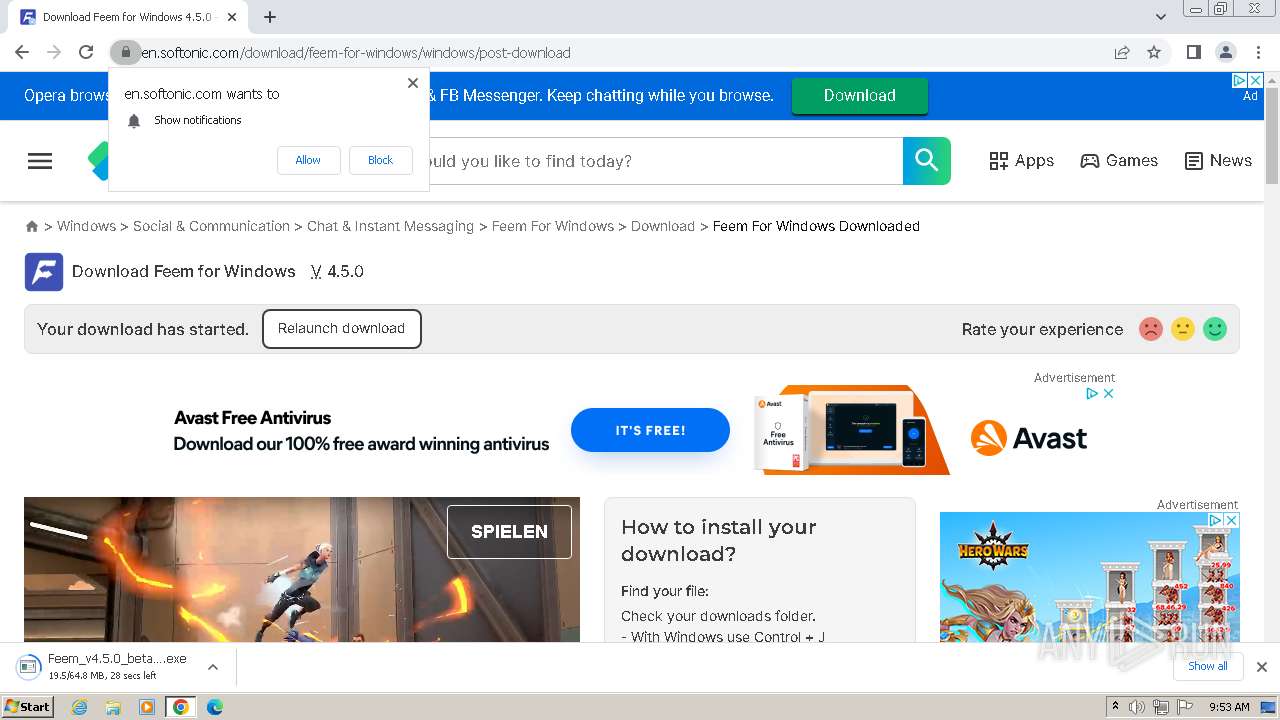Open the volume tray icon
Viewport: 1280px width, 720px height.
tap(1137, 707)
